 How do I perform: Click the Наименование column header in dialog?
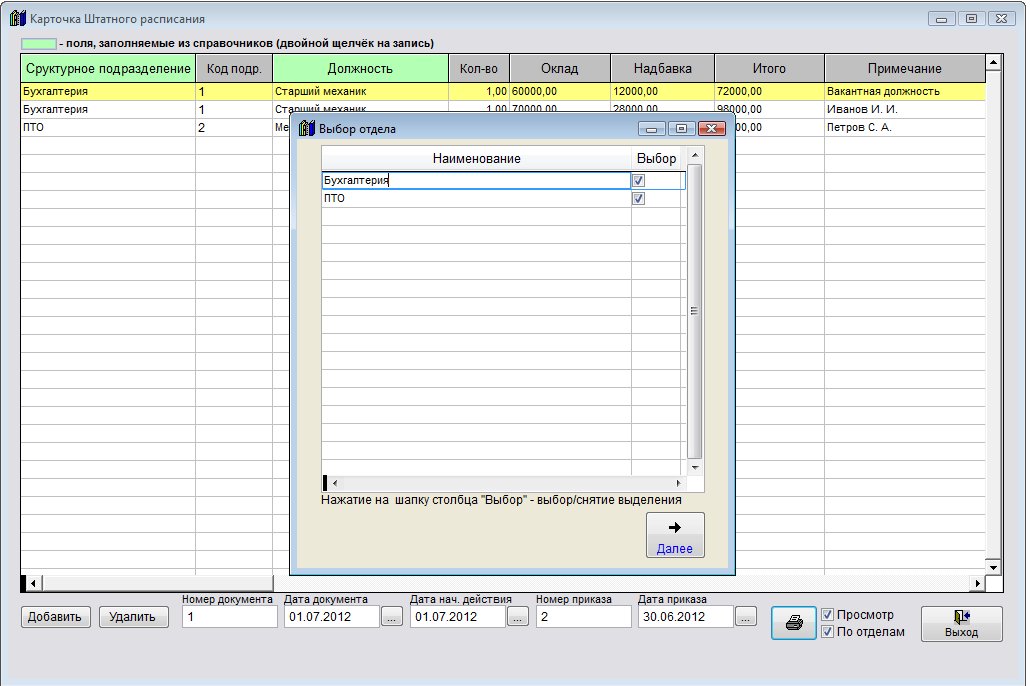(x=476, y=158)
